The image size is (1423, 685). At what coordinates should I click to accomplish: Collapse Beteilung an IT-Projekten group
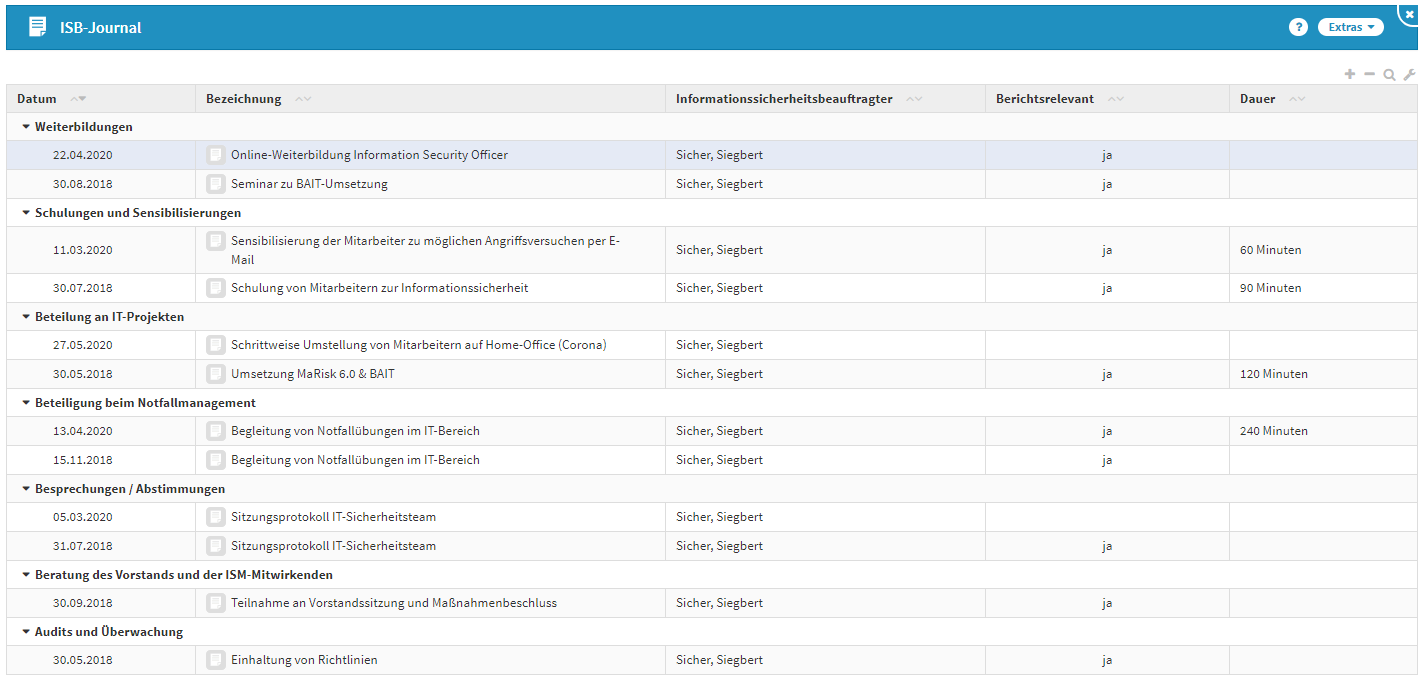(26, 317)
